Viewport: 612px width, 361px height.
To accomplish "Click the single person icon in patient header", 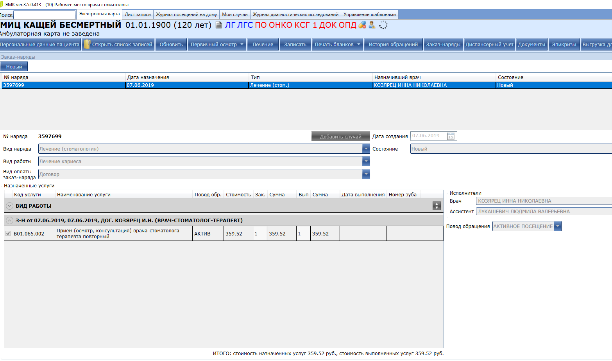I will point(372,25).
